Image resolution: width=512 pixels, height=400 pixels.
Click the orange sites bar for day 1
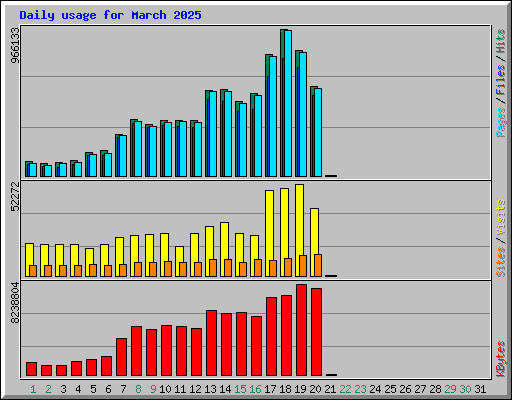pyautogui.click(x=33, y=271)
